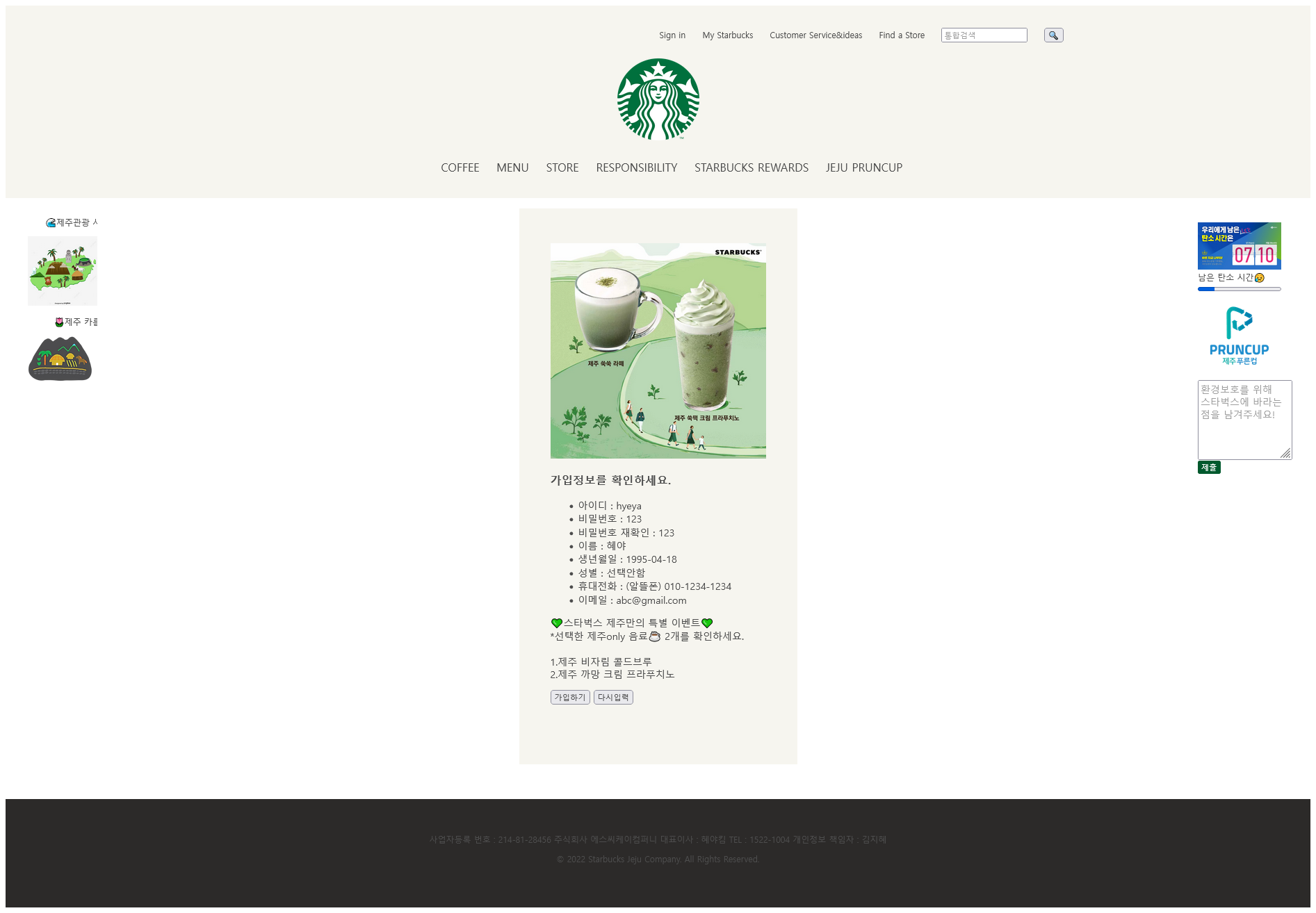Click the 가입하기 button
This screenshot has height=913, width=1316.
(570, 697)
